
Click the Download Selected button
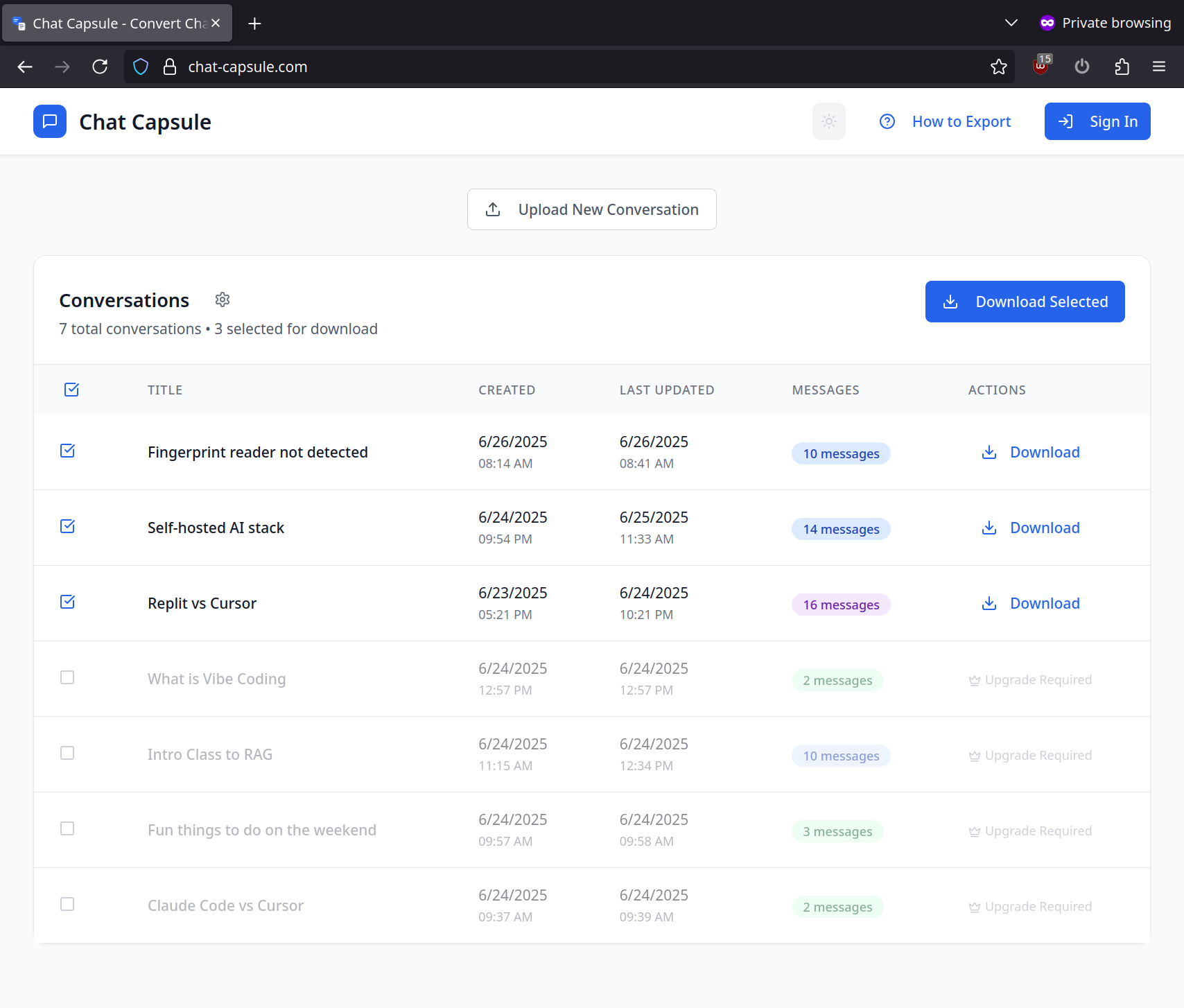click(1025, 302)
